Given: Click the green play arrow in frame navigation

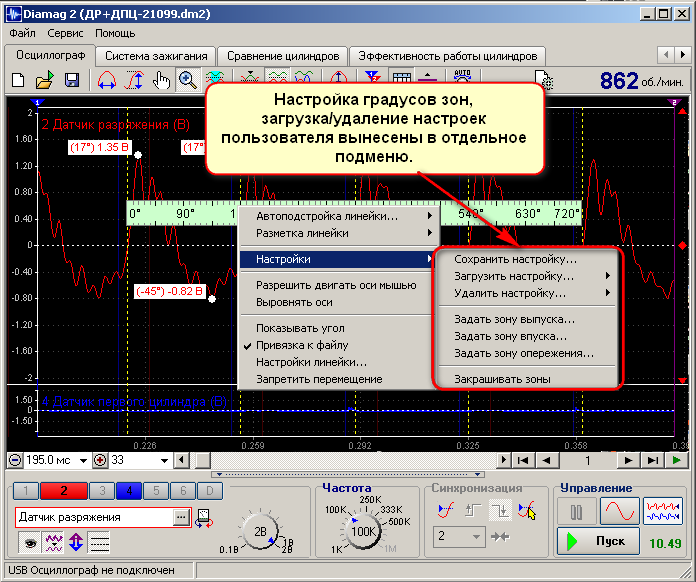Looking at the screenshot, I should (x=677, y=460).
